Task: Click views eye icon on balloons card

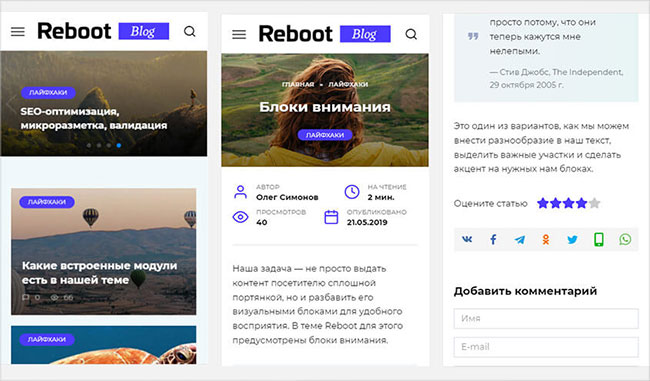Action: tap(54, 297)
